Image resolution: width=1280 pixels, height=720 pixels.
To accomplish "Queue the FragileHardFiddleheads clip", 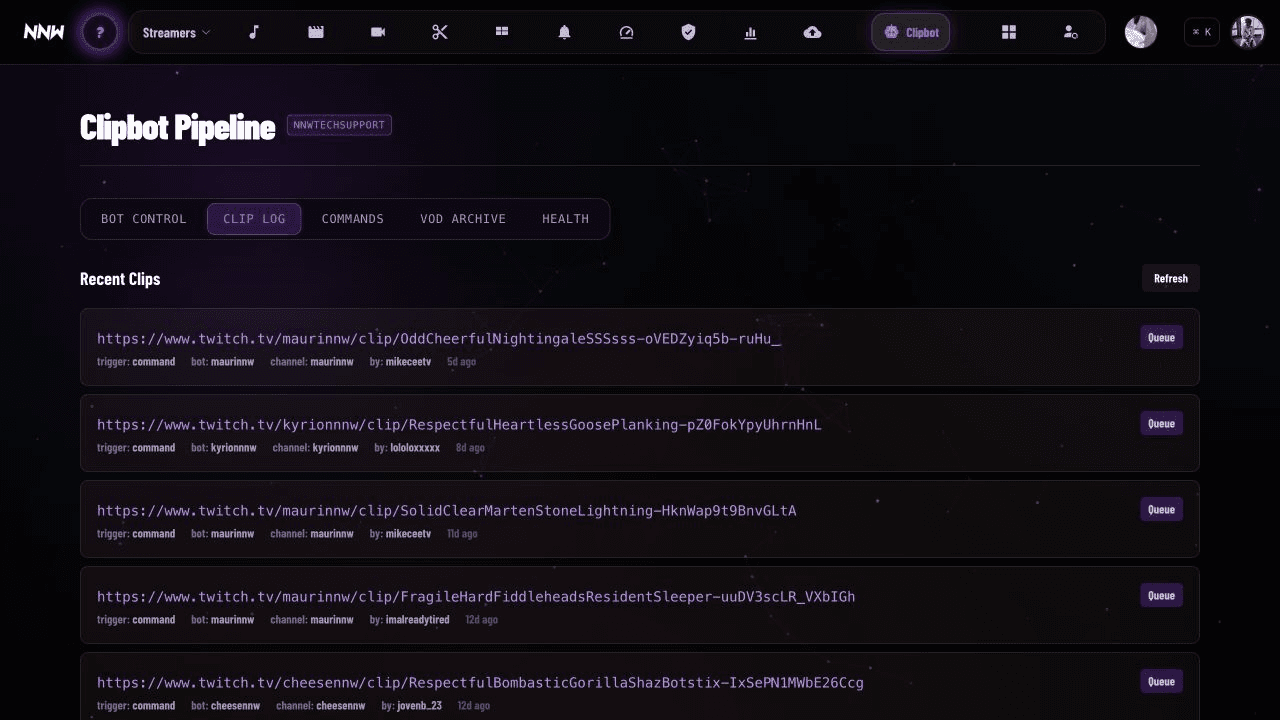I will (x=1161, y=595).
